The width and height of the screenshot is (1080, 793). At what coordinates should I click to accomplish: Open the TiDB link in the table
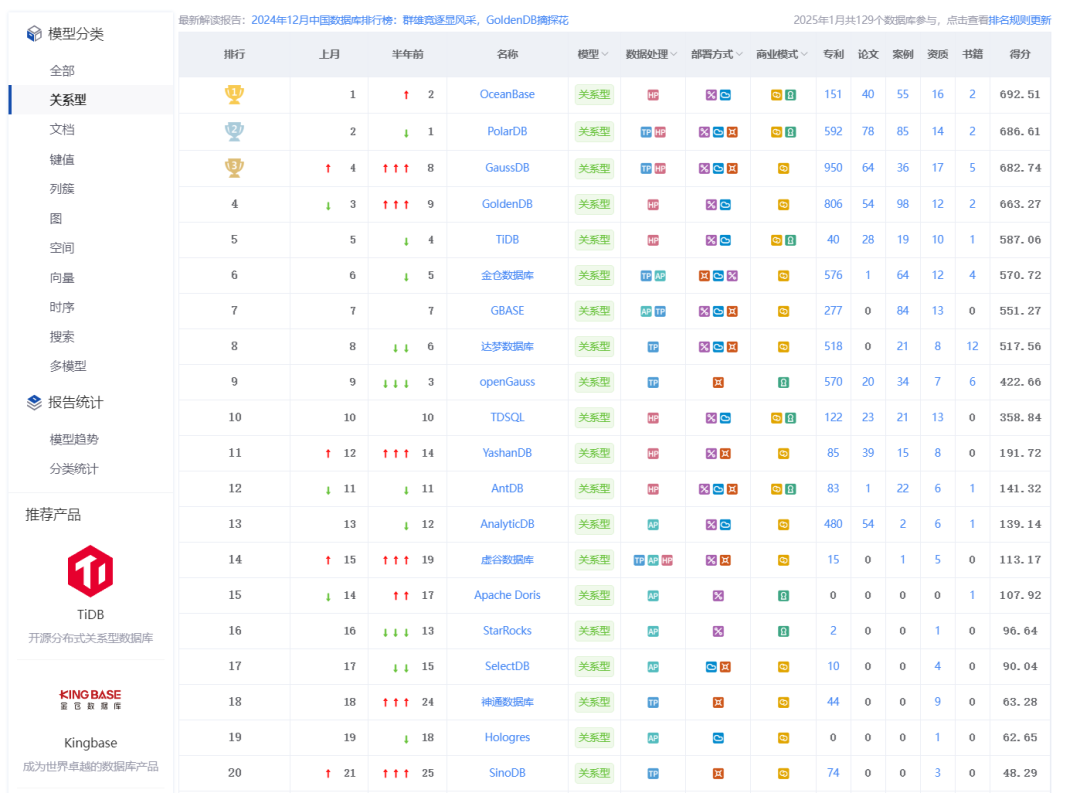tap(507, 240)
